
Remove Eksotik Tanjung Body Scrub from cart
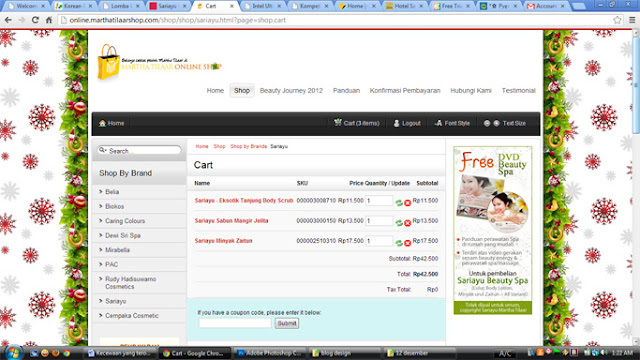[x=407, y=202]
